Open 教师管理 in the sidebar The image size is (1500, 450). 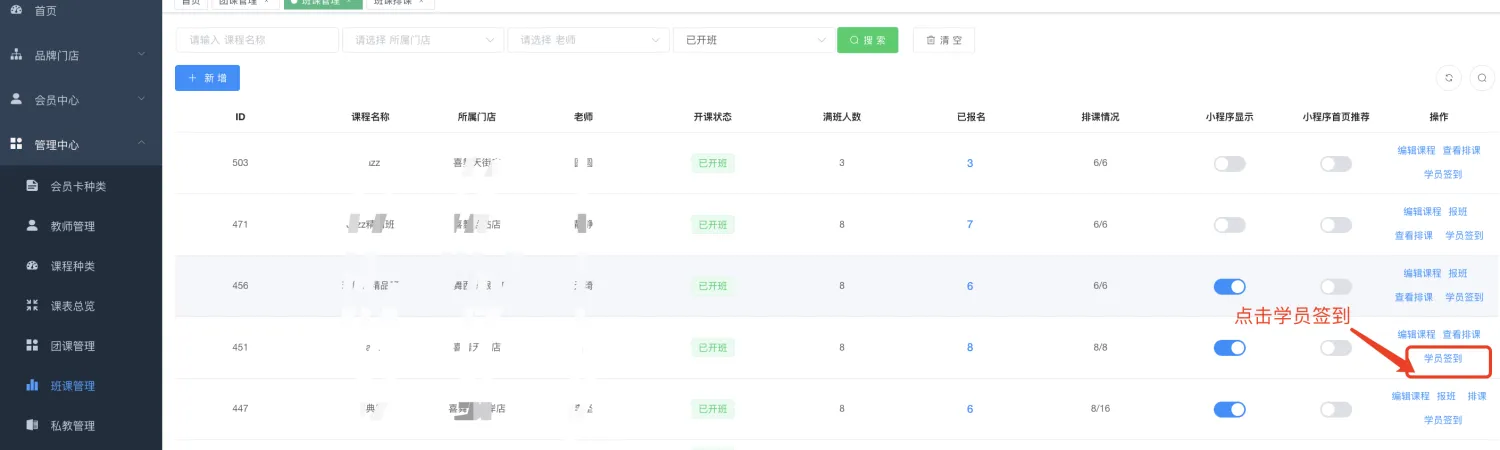(x=72, y=226)
